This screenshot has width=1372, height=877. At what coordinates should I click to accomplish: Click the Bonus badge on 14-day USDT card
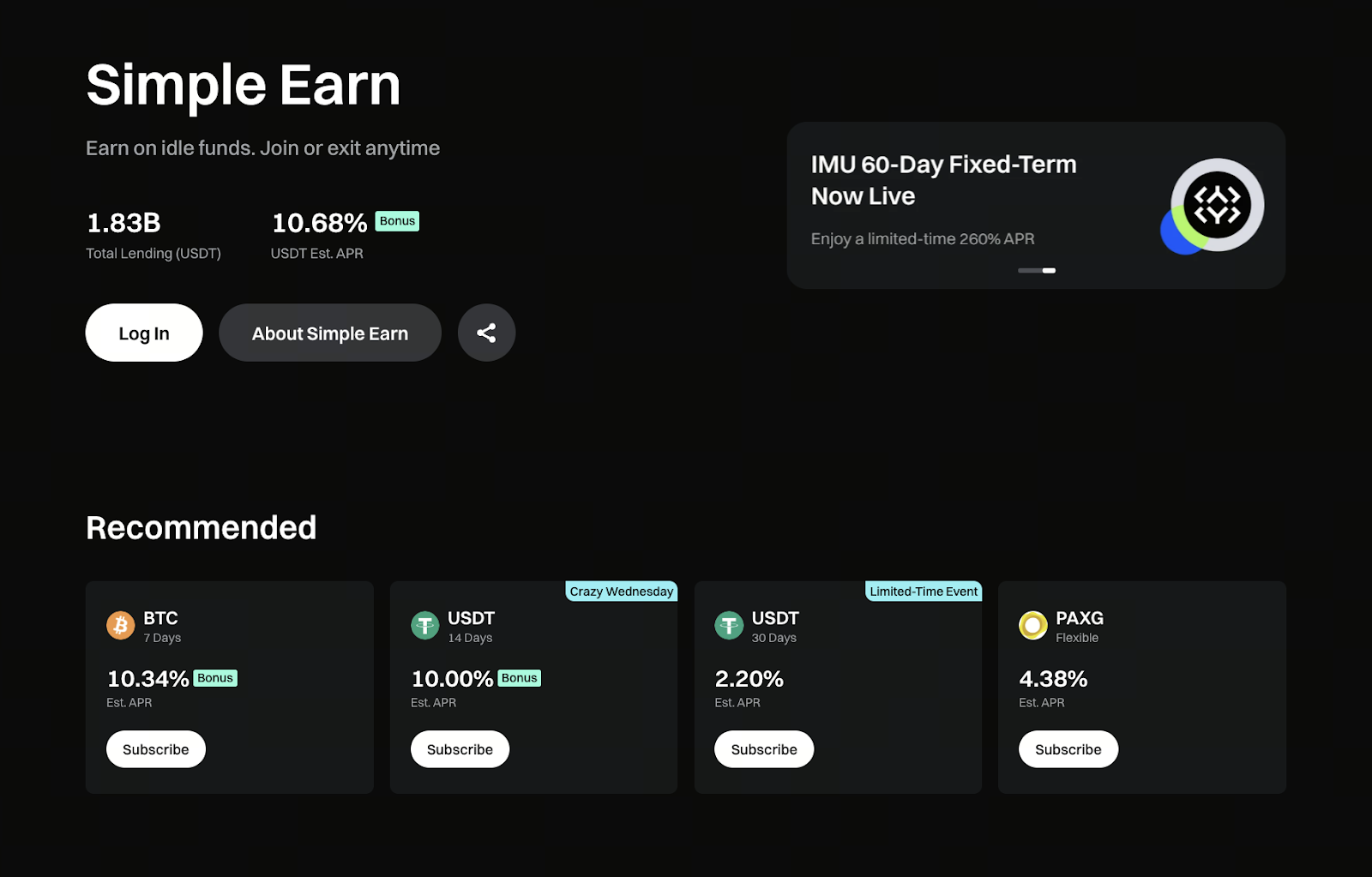point(519,678)
